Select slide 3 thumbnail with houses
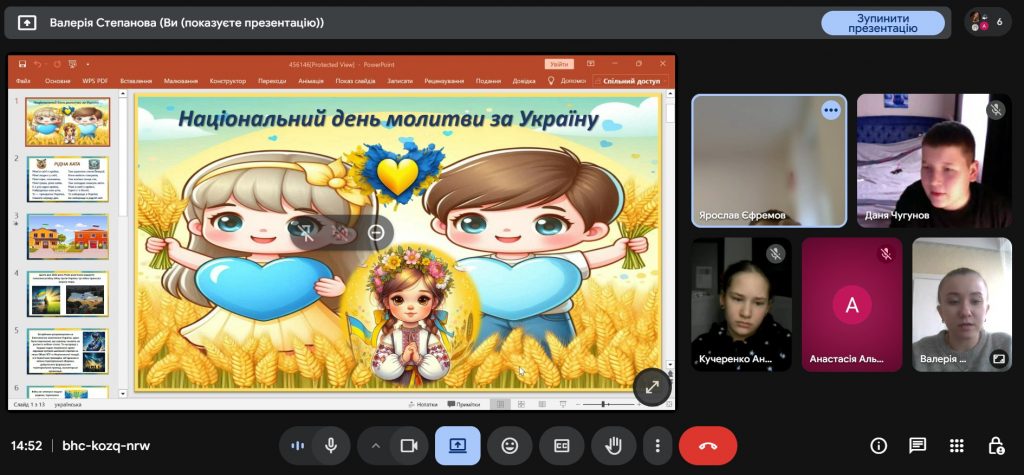Viewport: 1024px width, 475px height. coord(68,236)
